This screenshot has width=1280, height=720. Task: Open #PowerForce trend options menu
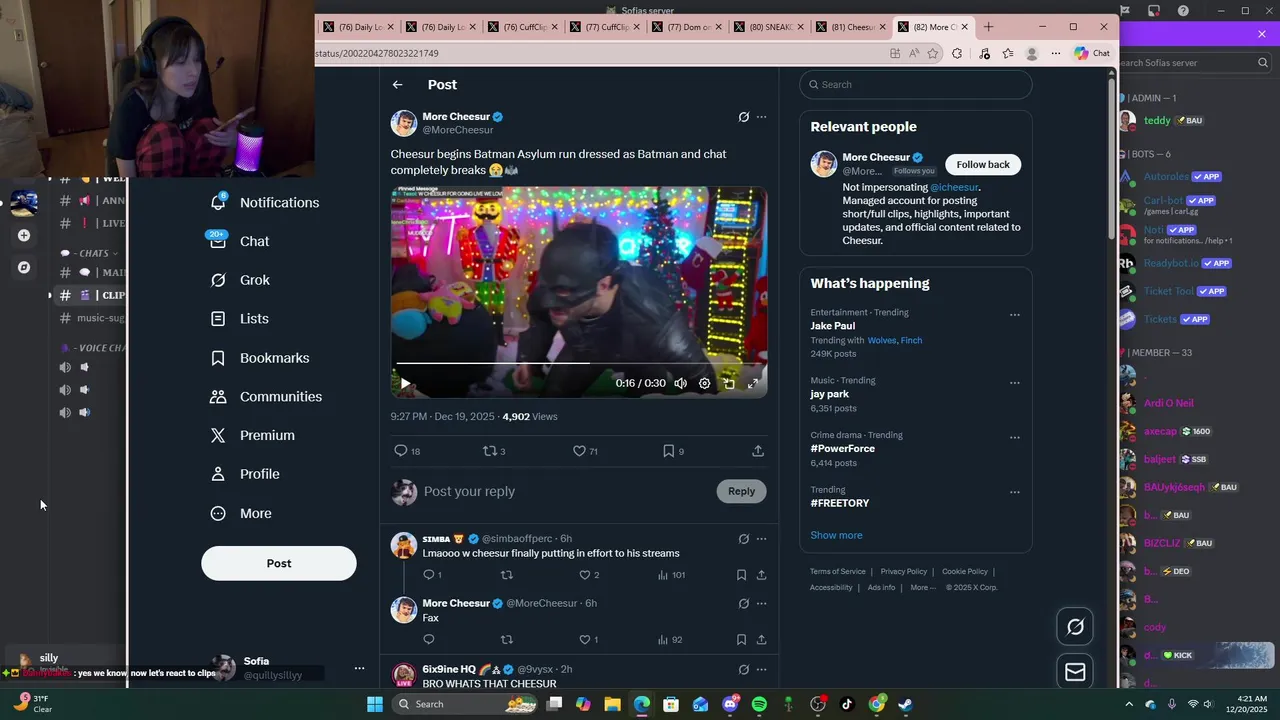(x=1015, y=438)
